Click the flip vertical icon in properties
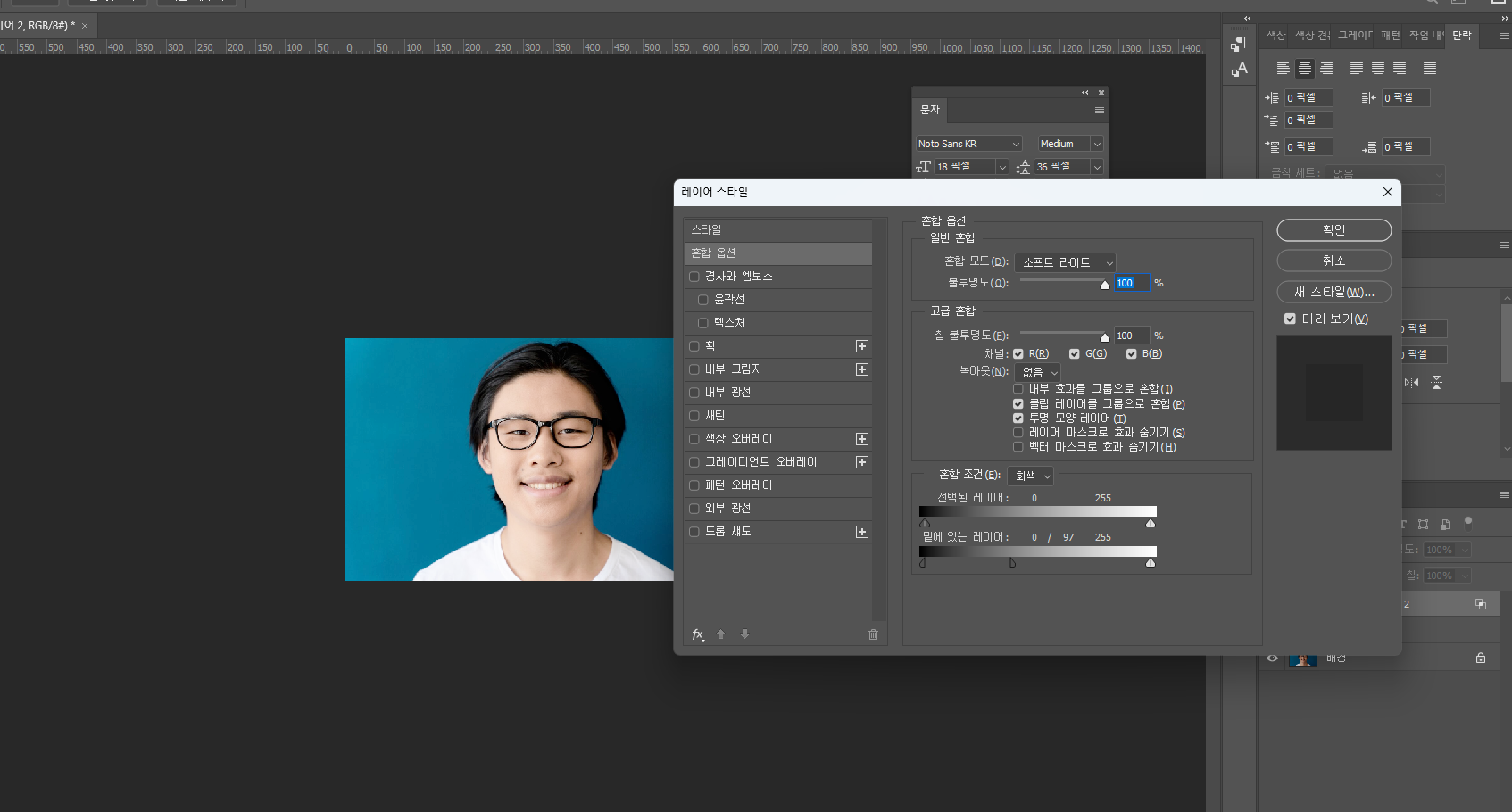 [1436, 383]
